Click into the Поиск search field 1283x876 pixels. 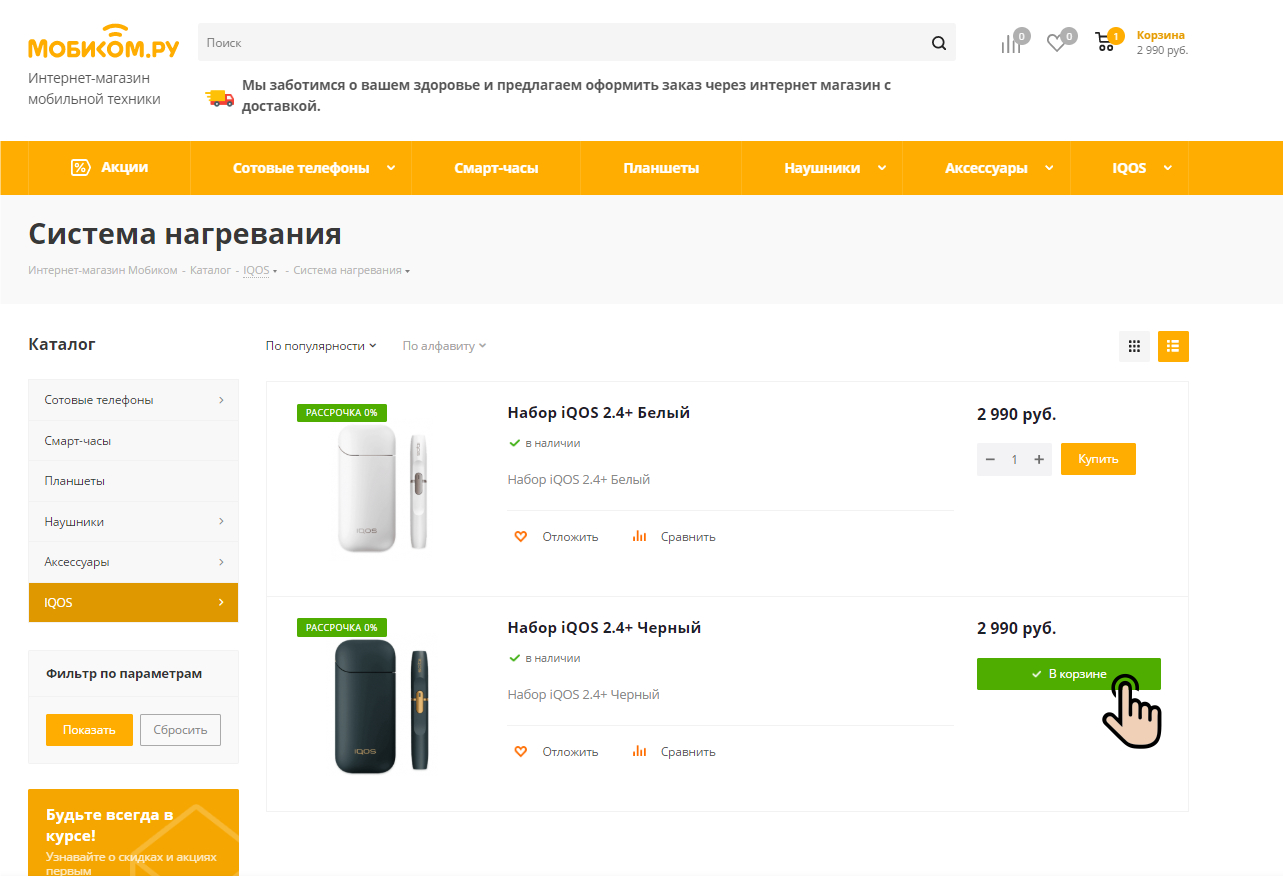coord(560,43)
